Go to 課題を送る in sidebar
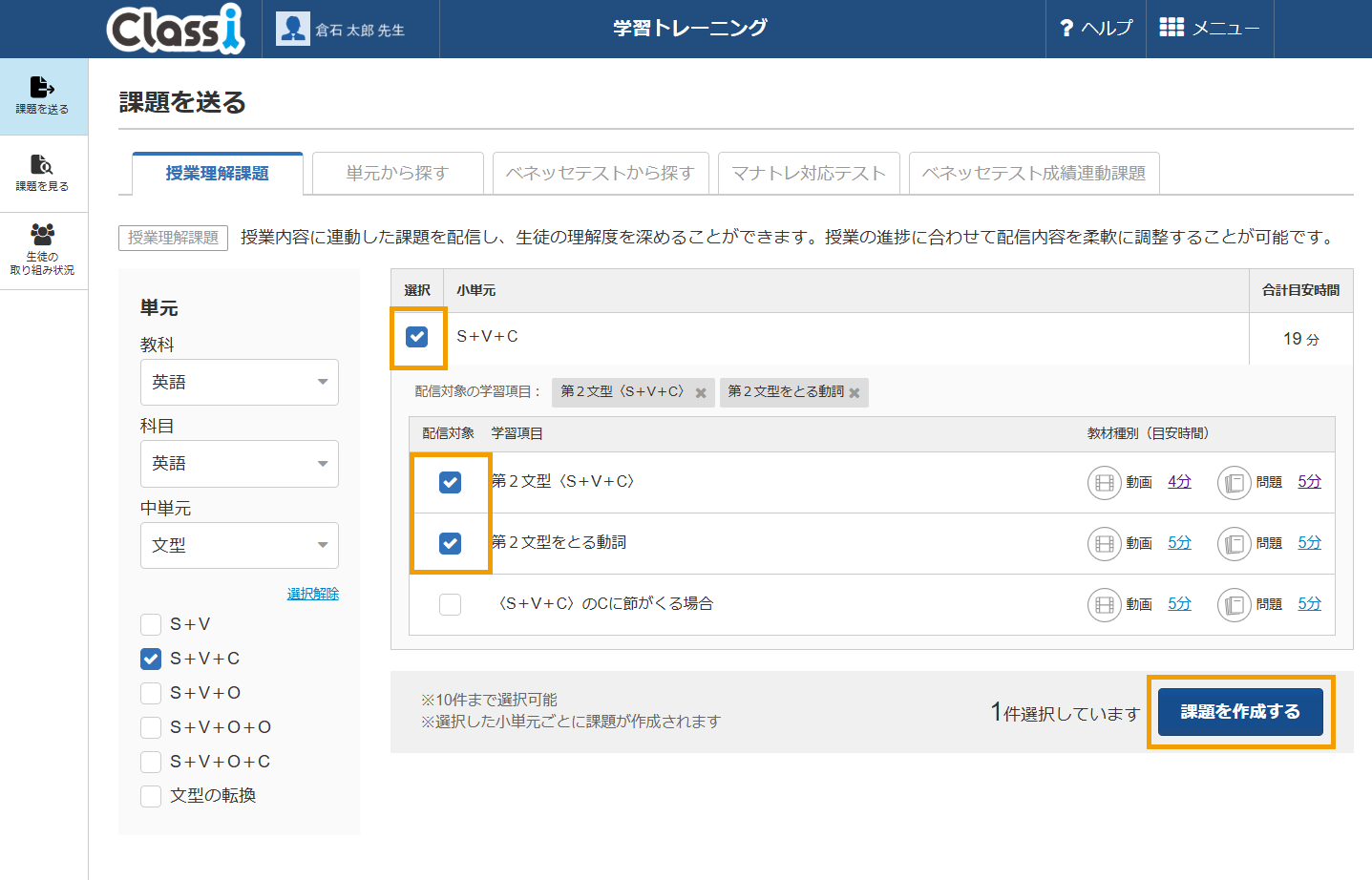Viewport: 1372px width, 880px height. [43, 96]
